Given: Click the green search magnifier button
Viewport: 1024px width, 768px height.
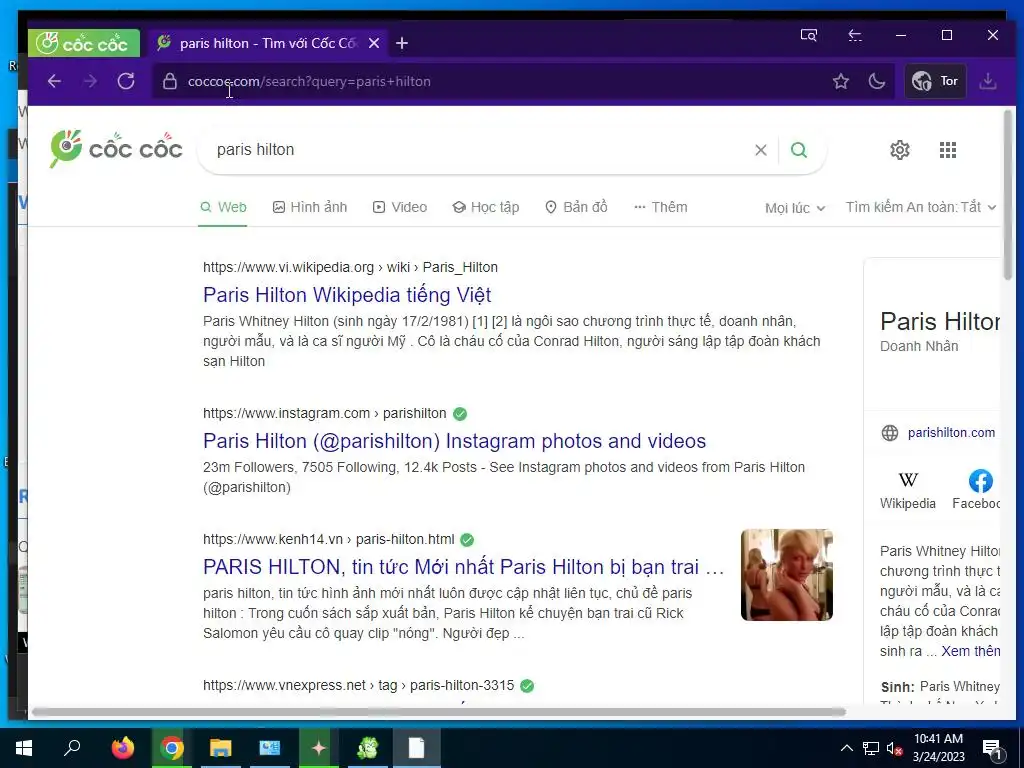Looking at the screenshot, I should (799, 150).
